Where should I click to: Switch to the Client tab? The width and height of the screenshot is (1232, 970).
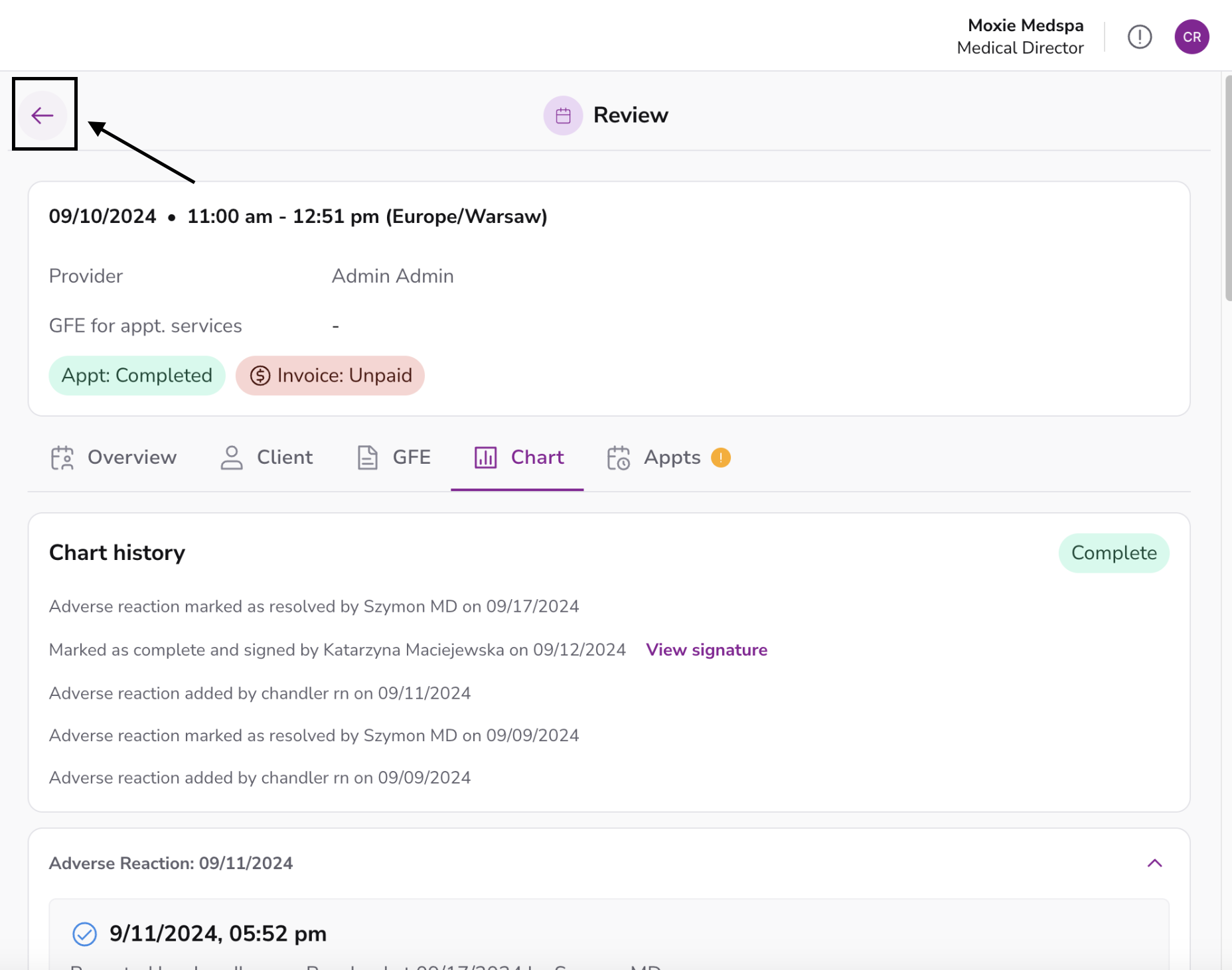[266, 458]
